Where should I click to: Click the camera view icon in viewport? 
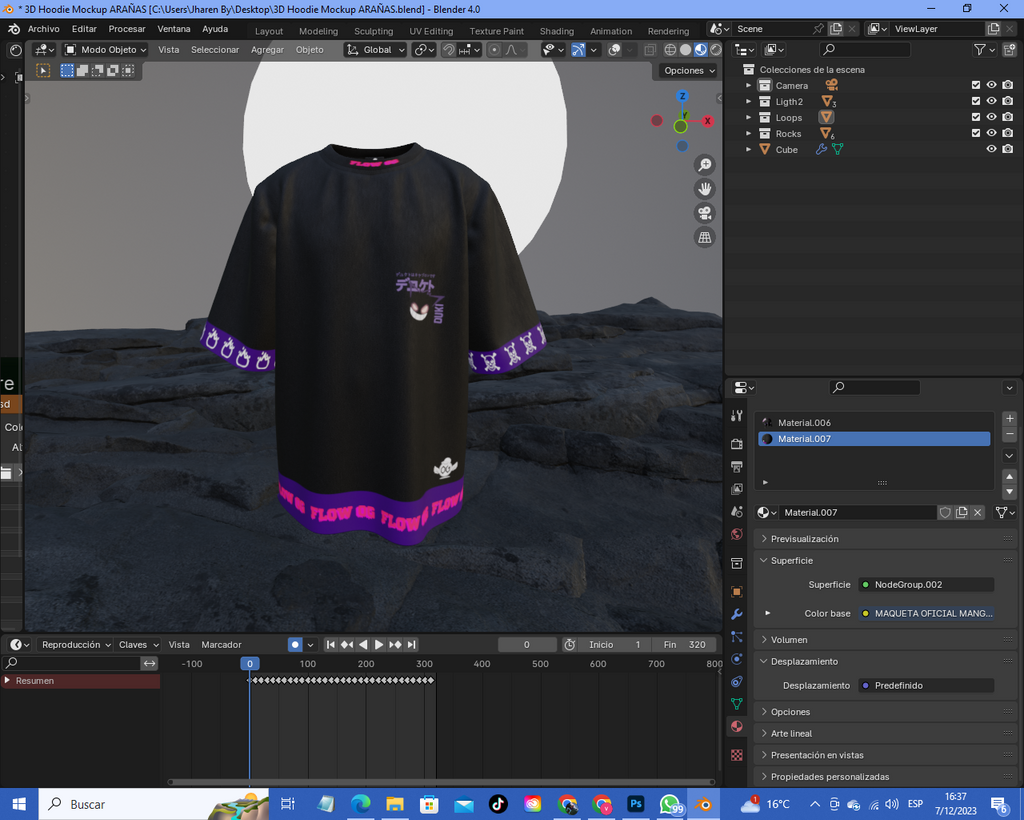(x=705, y=213)
